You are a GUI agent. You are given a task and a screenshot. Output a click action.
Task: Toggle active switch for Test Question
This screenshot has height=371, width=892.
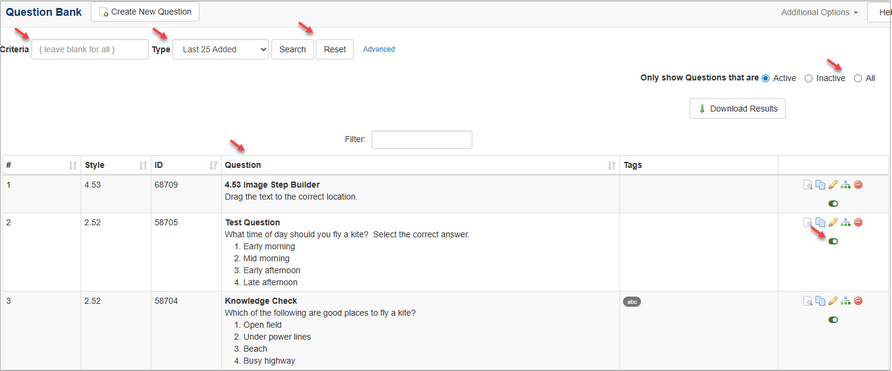(833, 241)
